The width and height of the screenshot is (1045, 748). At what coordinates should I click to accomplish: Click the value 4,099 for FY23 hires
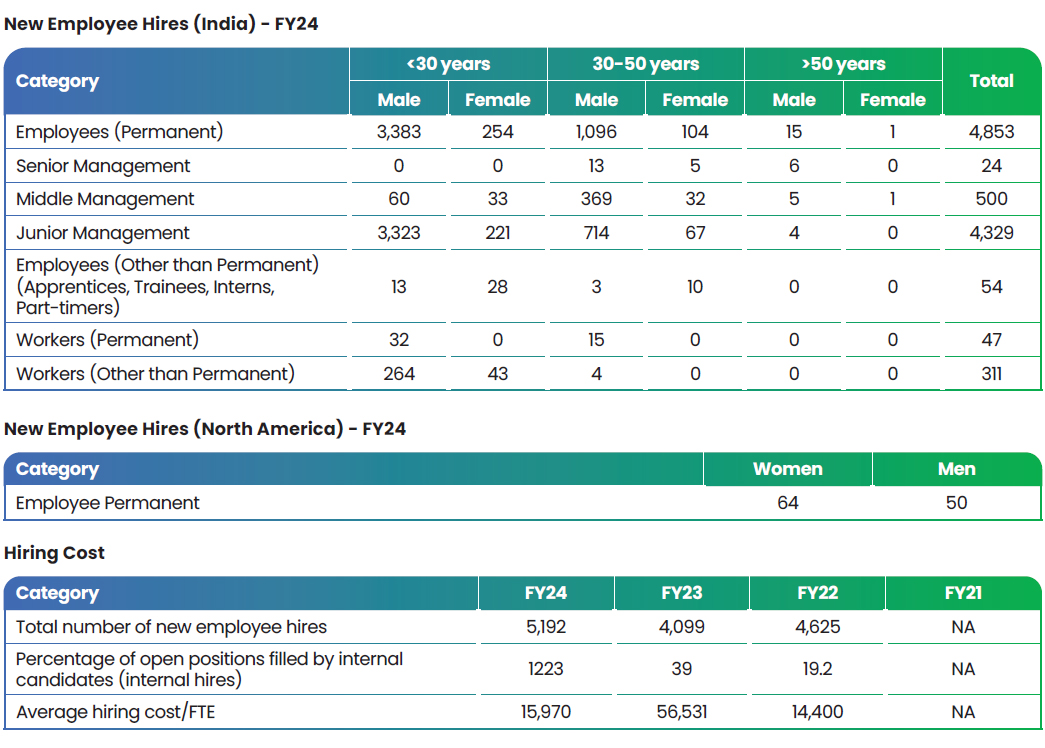682,627
